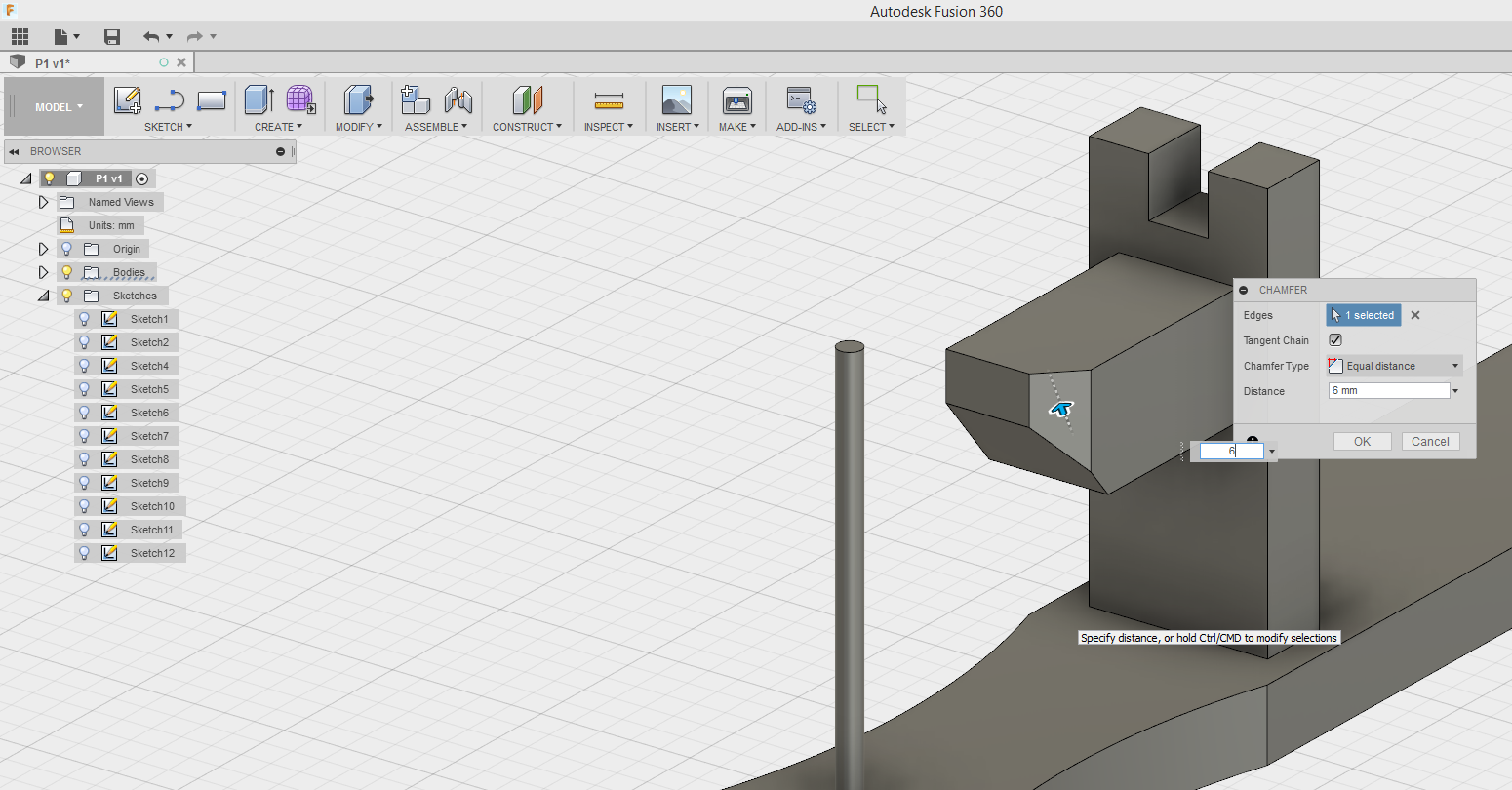1512x790 pixels.
Task: Click the chamfer distance arrow manipulator
Action: coord(1060,409)
